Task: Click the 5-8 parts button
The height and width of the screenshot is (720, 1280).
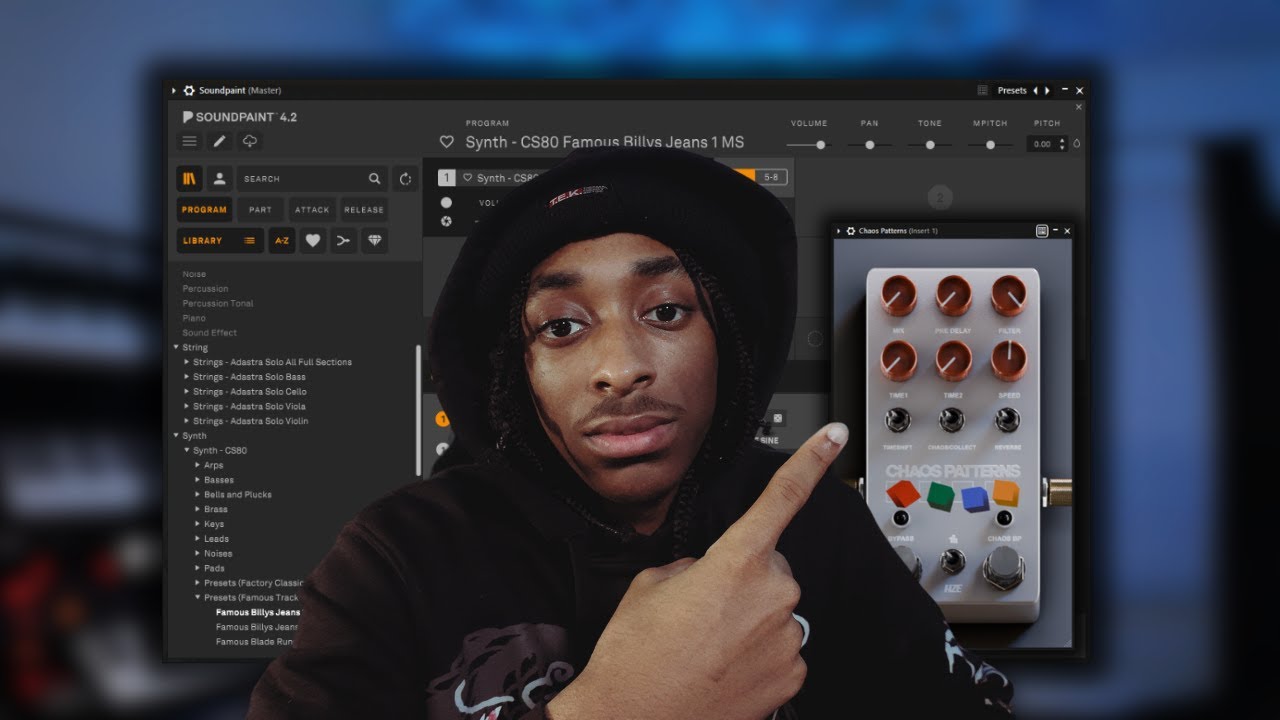Action: coord(771,177)
